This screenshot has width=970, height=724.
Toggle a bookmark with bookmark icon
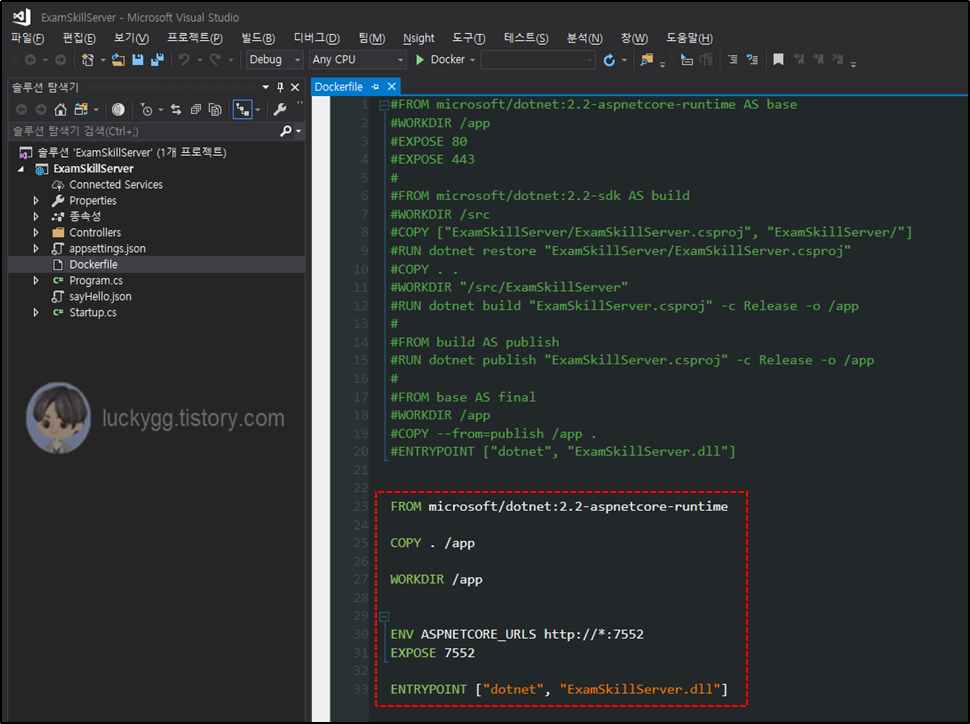(x=778, y=59)
